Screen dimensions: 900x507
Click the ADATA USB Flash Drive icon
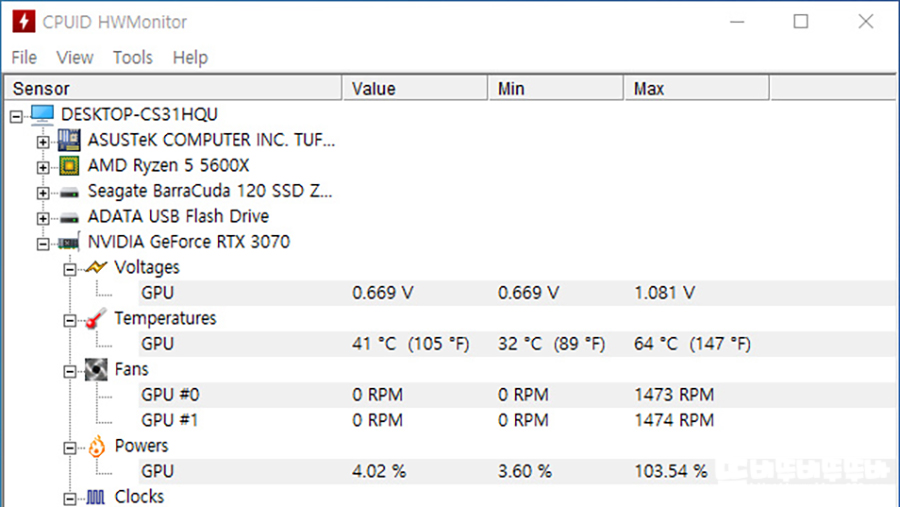point(69,218)
